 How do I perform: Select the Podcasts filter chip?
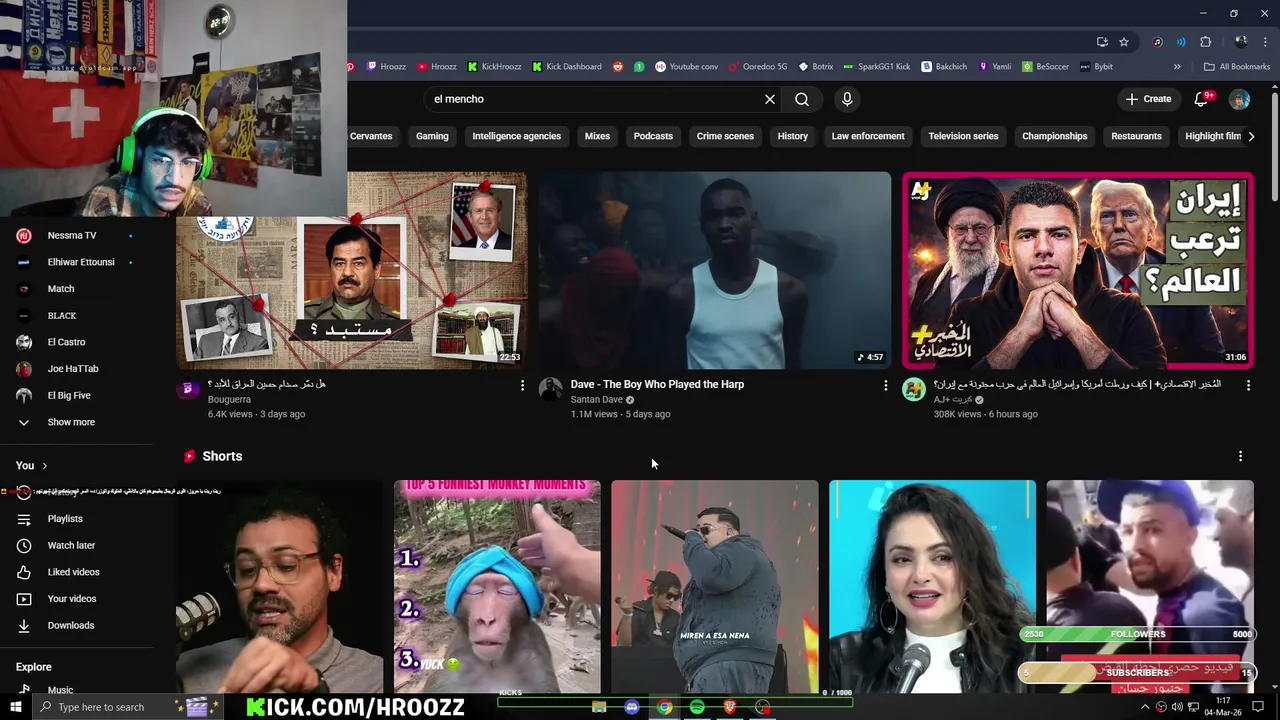653,136
